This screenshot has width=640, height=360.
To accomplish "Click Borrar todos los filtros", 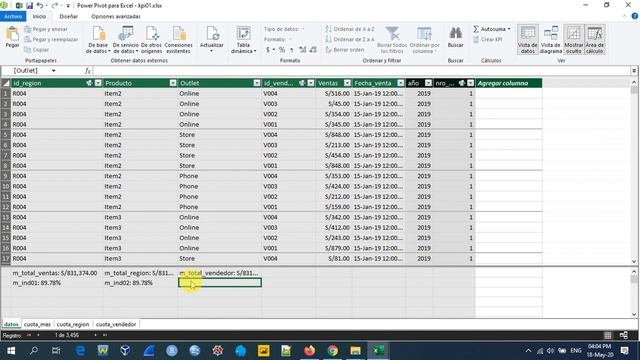I will [392, 40].
